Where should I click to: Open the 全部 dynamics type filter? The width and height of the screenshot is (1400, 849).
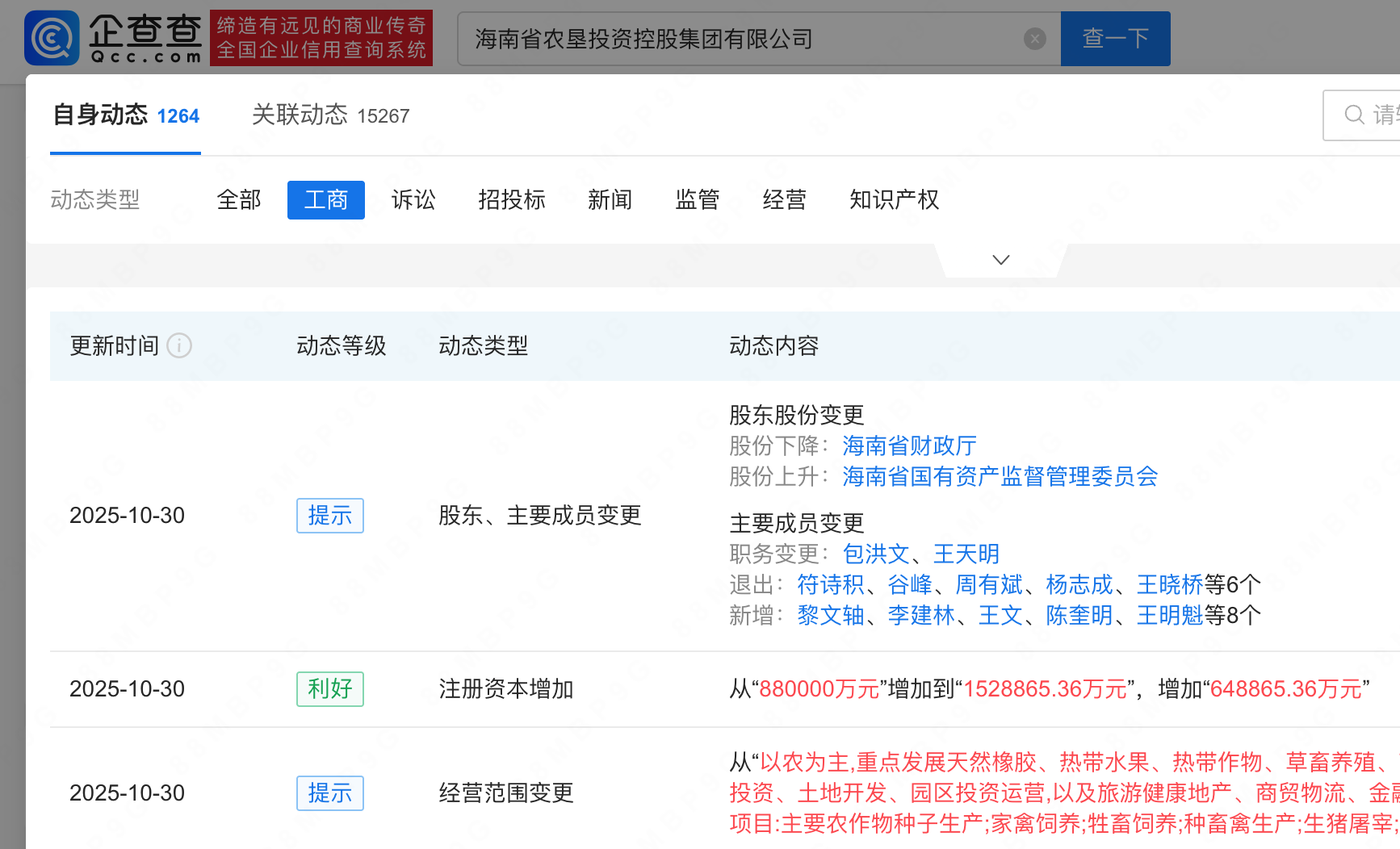click(x=238, y=199)
